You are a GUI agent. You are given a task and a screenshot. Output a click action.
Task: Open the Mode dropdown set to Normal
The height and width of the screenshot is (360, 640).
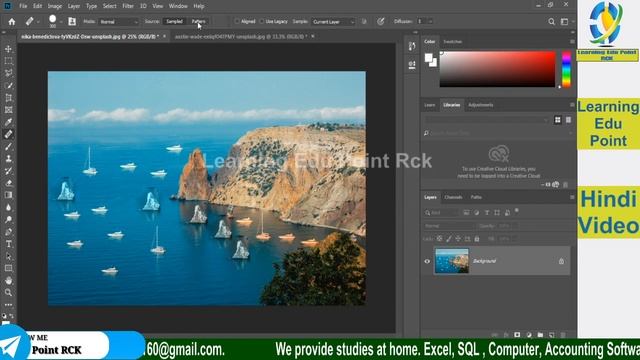[x=118, y=22]
